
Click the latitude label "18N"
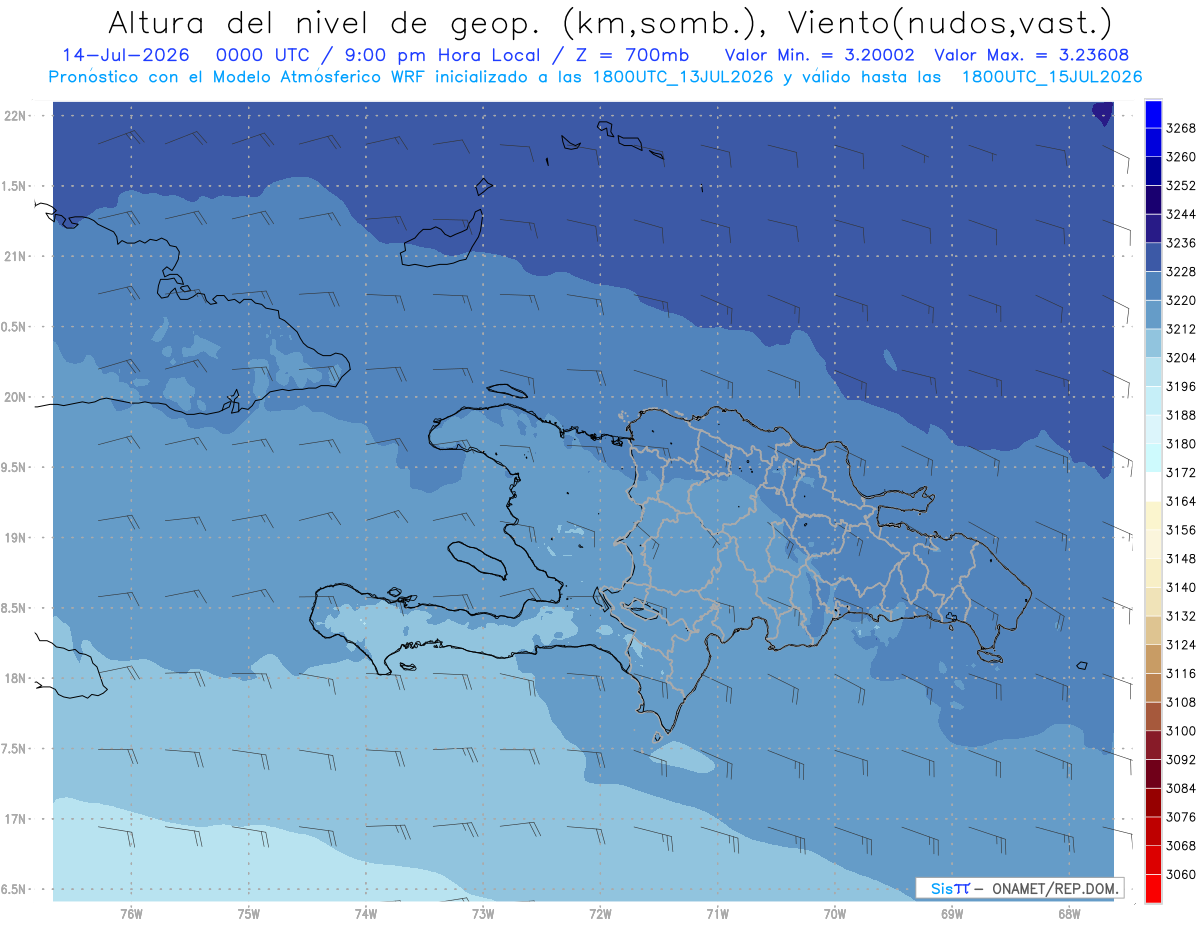(x=15, y=679)
